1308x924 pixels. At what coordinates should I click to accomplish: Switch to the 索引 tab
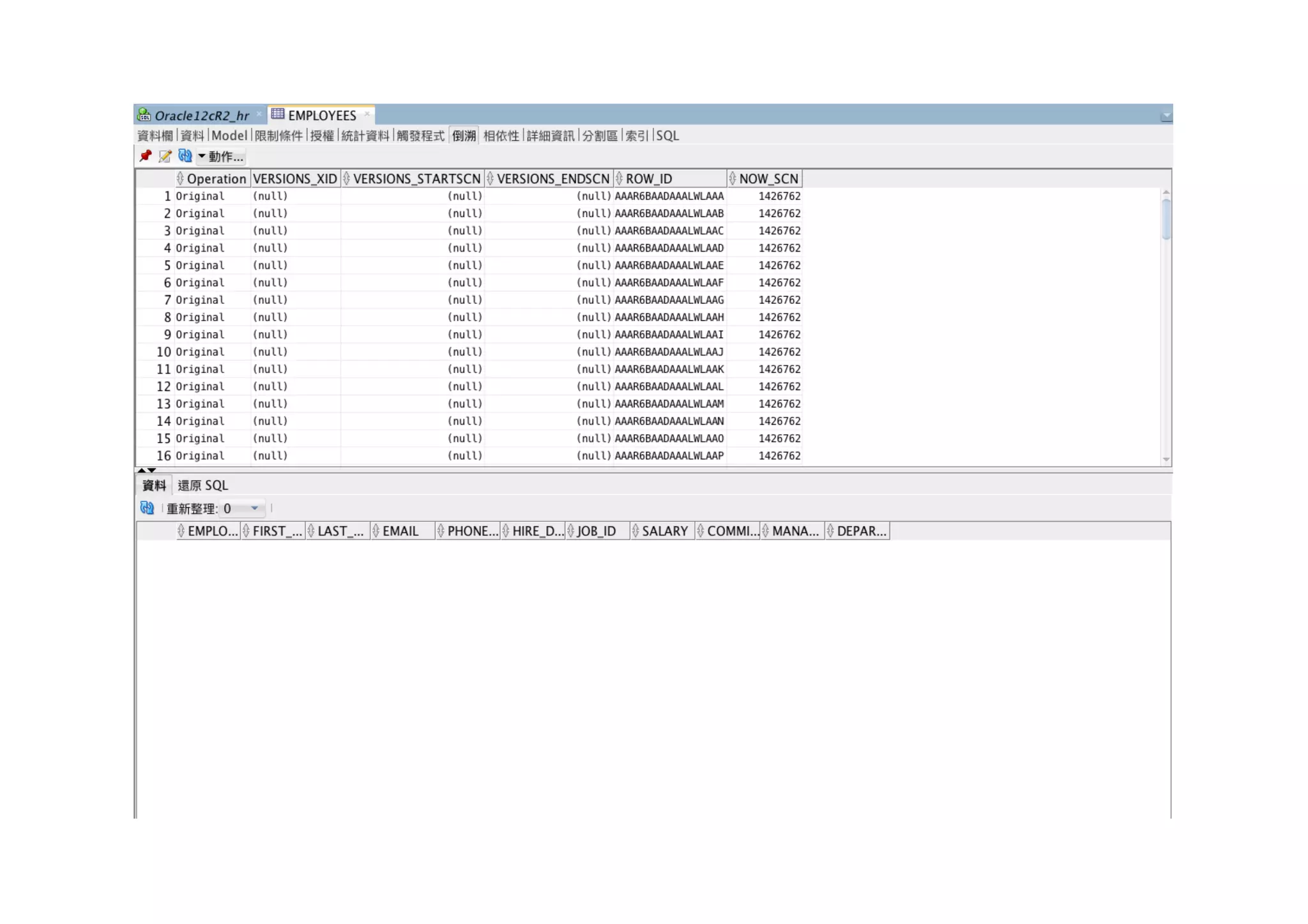[637, 135]
